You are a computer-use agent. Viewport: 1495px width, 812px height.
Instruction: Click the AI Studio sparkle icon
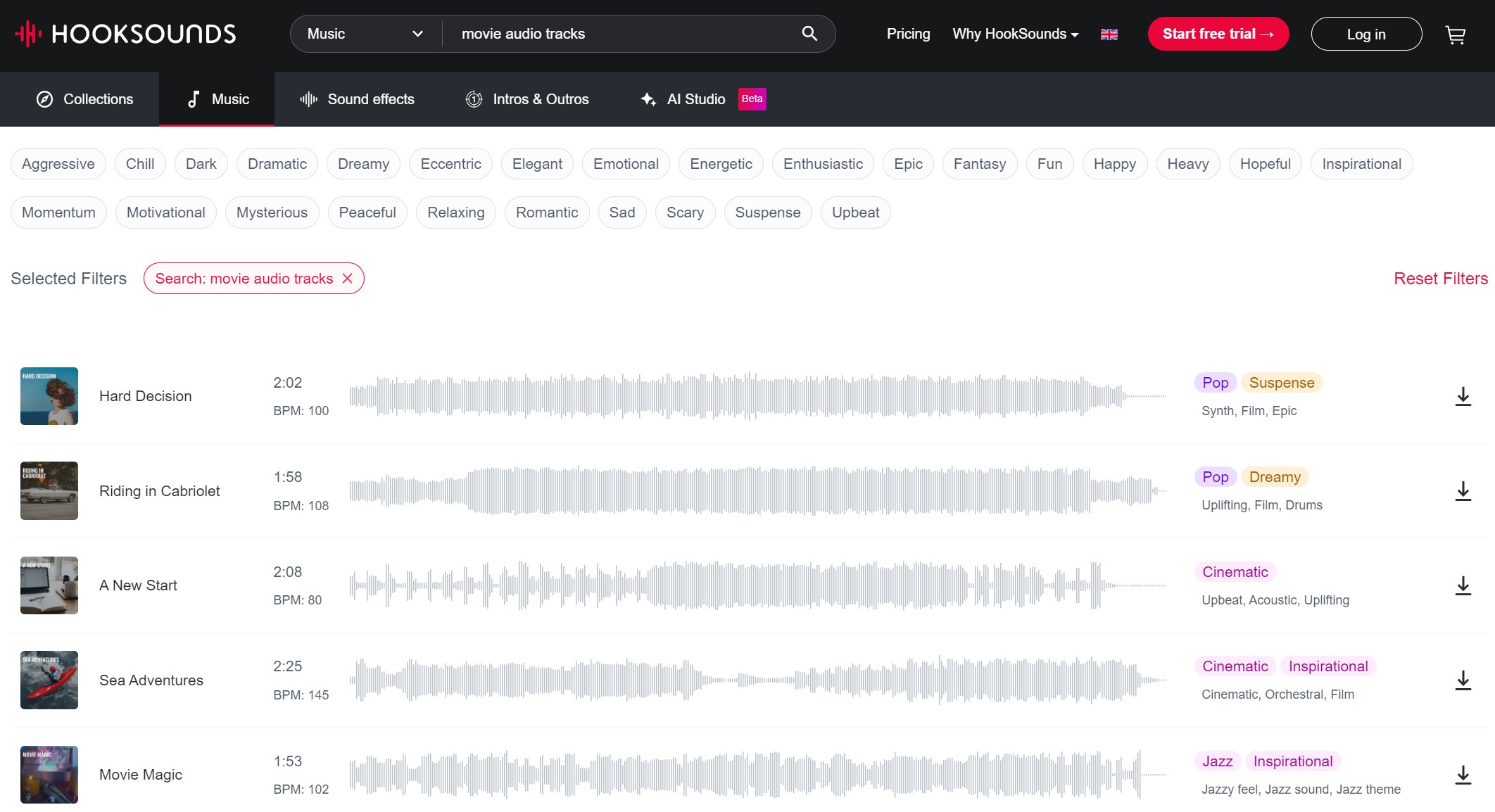click(647, 99)
